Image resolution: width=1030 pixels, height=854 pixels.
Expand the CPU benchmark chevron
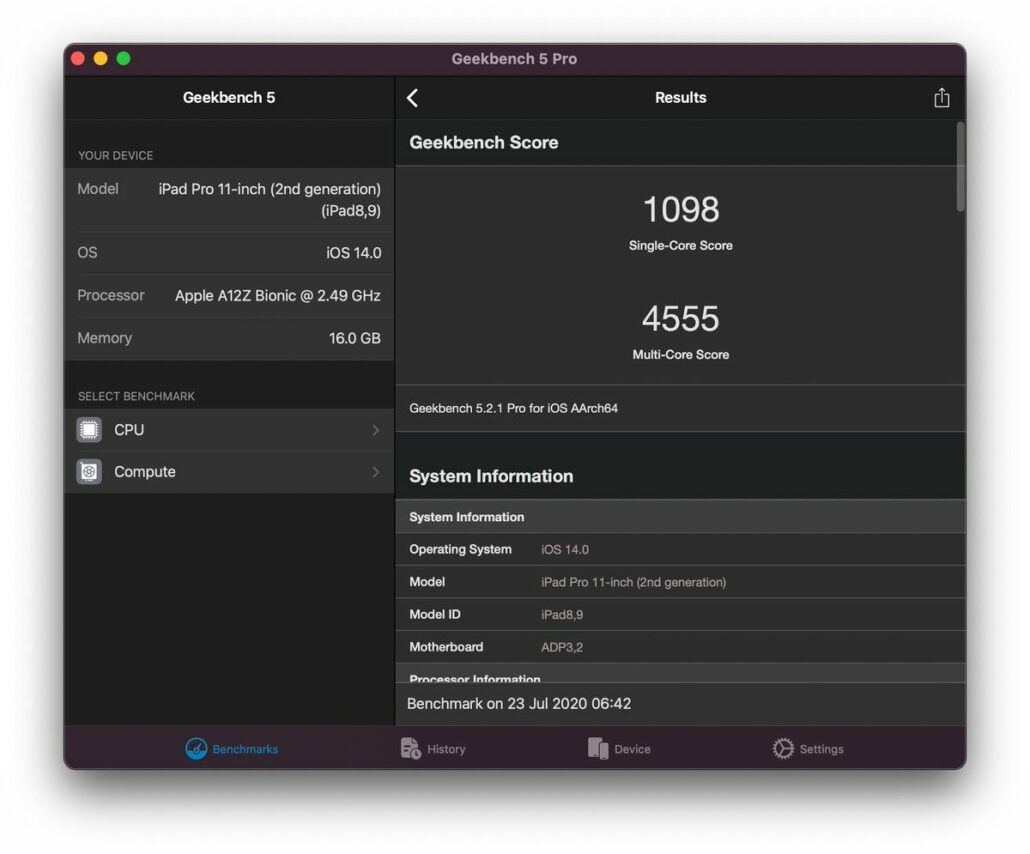click(378, 429)
